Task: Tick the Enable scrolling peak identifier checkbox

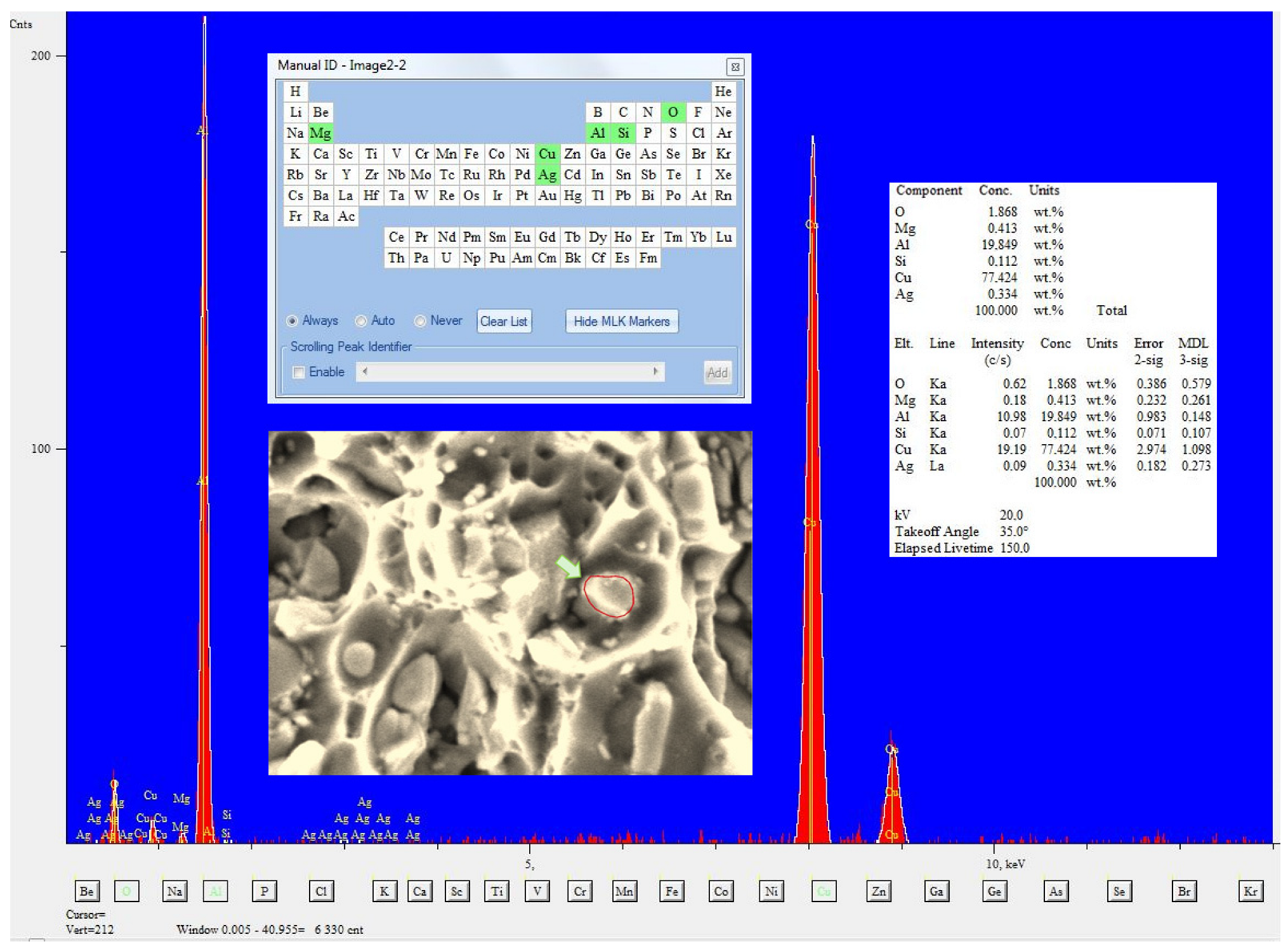Action: 299,372
